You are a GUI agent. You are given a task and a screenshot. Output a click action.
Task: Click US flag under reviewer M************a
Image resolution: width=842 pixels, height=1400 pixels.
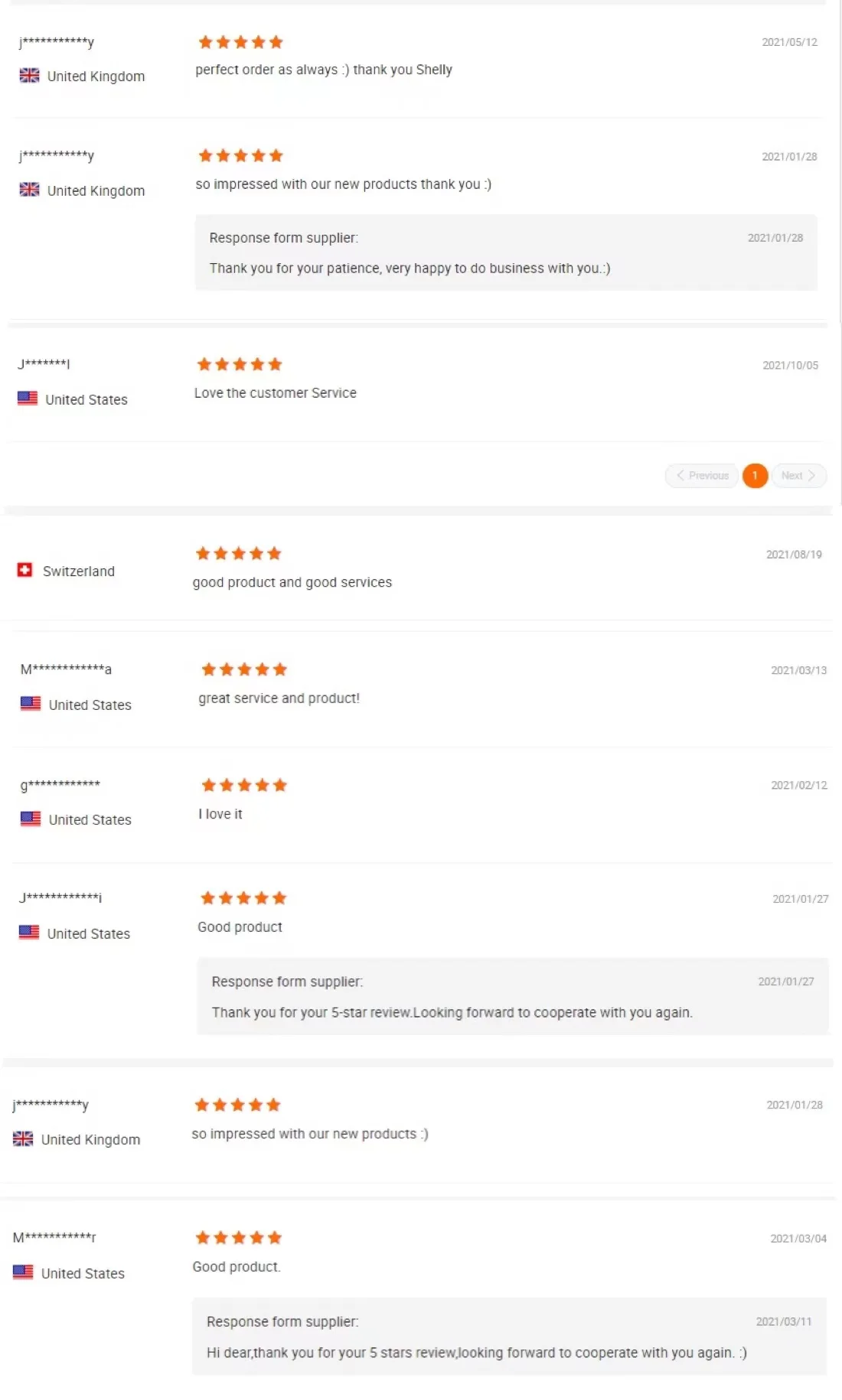(31, 703)
